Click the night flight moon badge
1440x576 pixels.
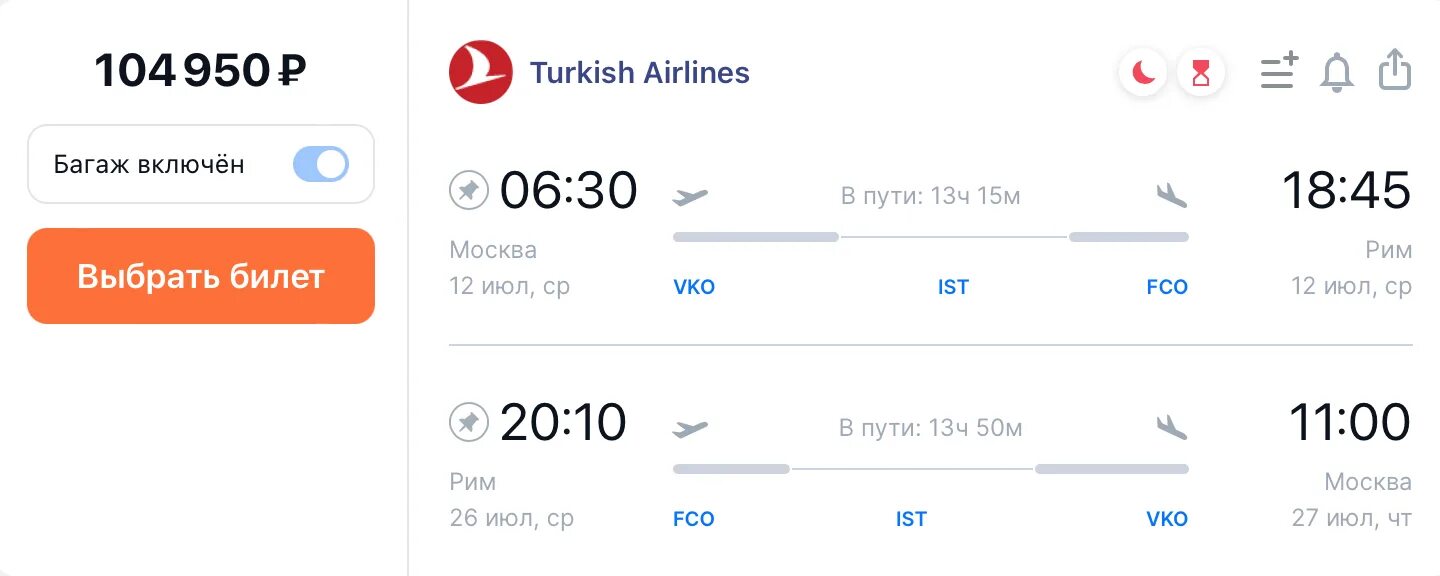(x=1143, y=73)
